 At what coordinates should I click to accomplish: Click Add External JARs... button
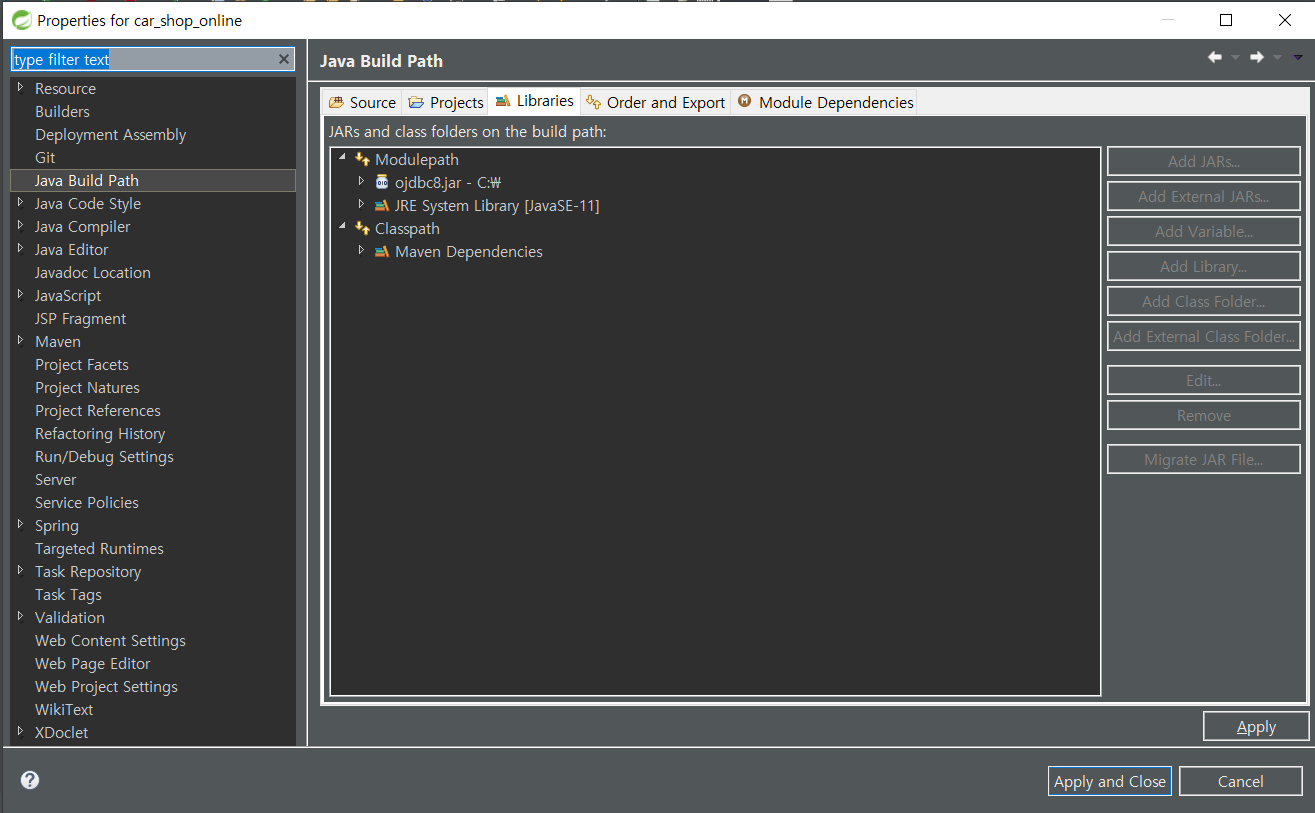coord(1204,196)
